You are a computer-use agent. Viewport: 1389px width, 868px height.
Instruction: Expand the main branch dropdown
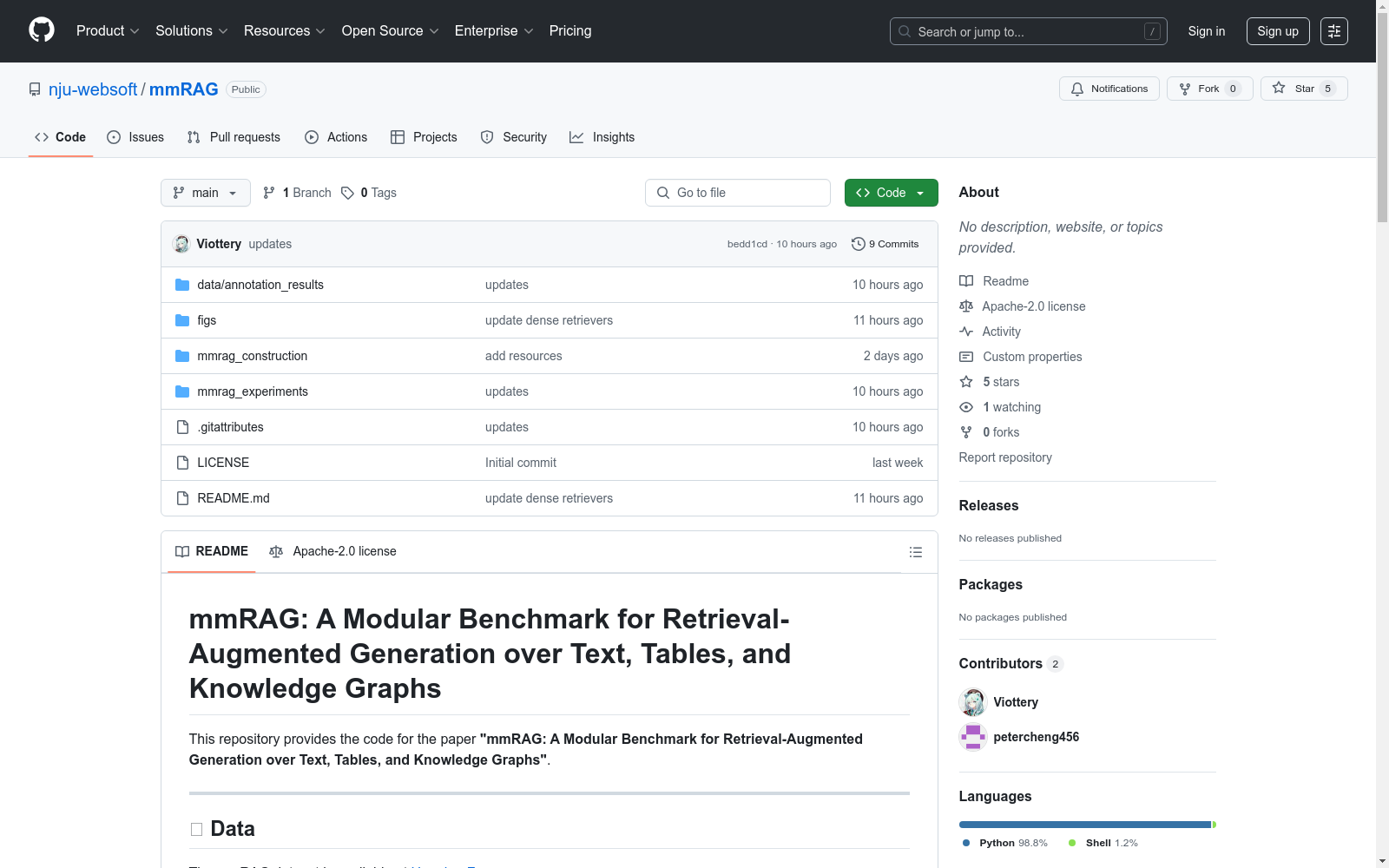point(206,193)
